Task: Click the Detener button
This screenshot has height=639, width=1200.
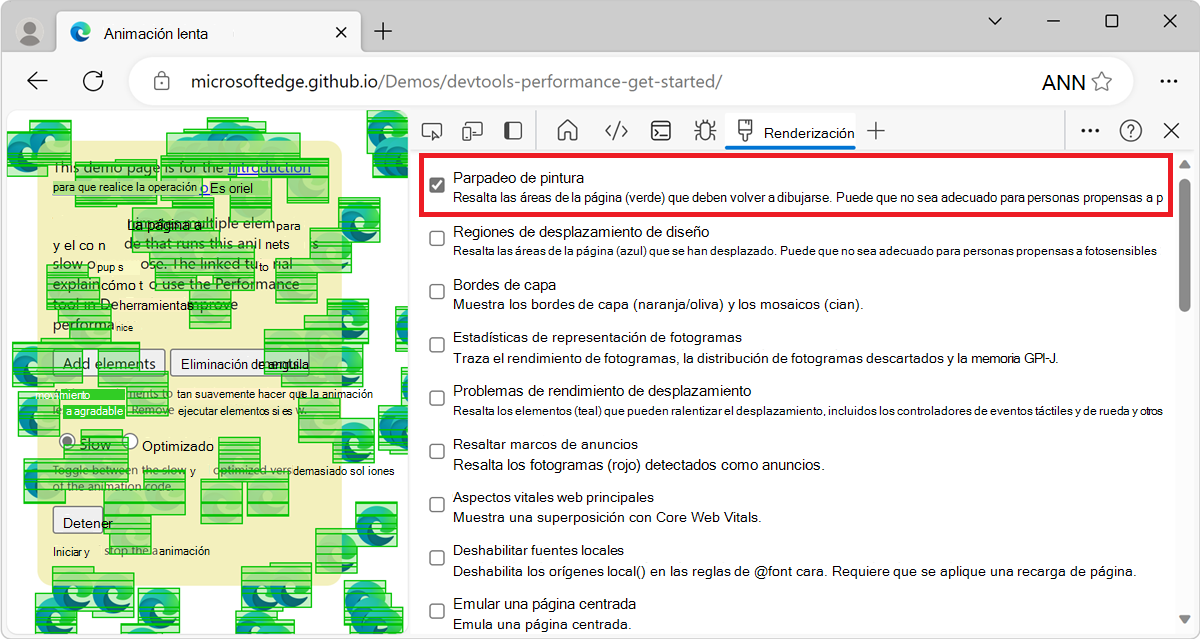Action: pyautogui.click(x=87, y=522)
